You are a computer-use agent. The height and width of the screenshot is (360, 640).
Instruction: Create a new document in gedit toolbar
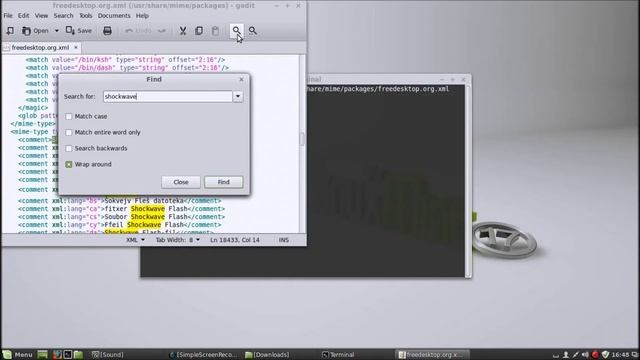pos(10,31)
